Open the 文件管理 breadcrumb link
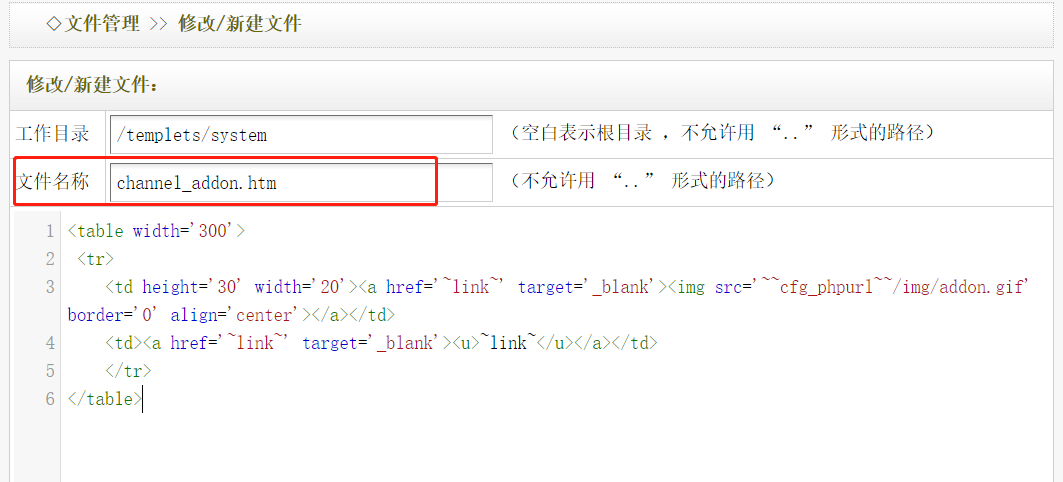 coord(102,24)
